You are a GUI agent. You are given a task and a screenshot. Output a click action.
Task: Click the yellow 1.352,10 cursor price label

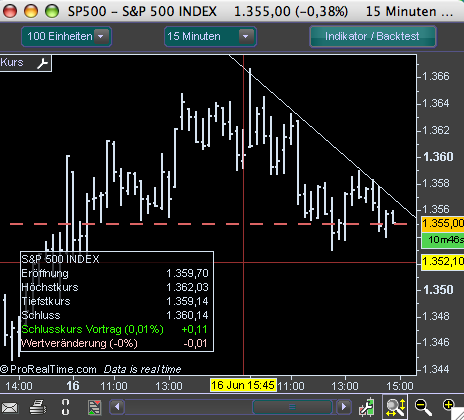[442, 261]
